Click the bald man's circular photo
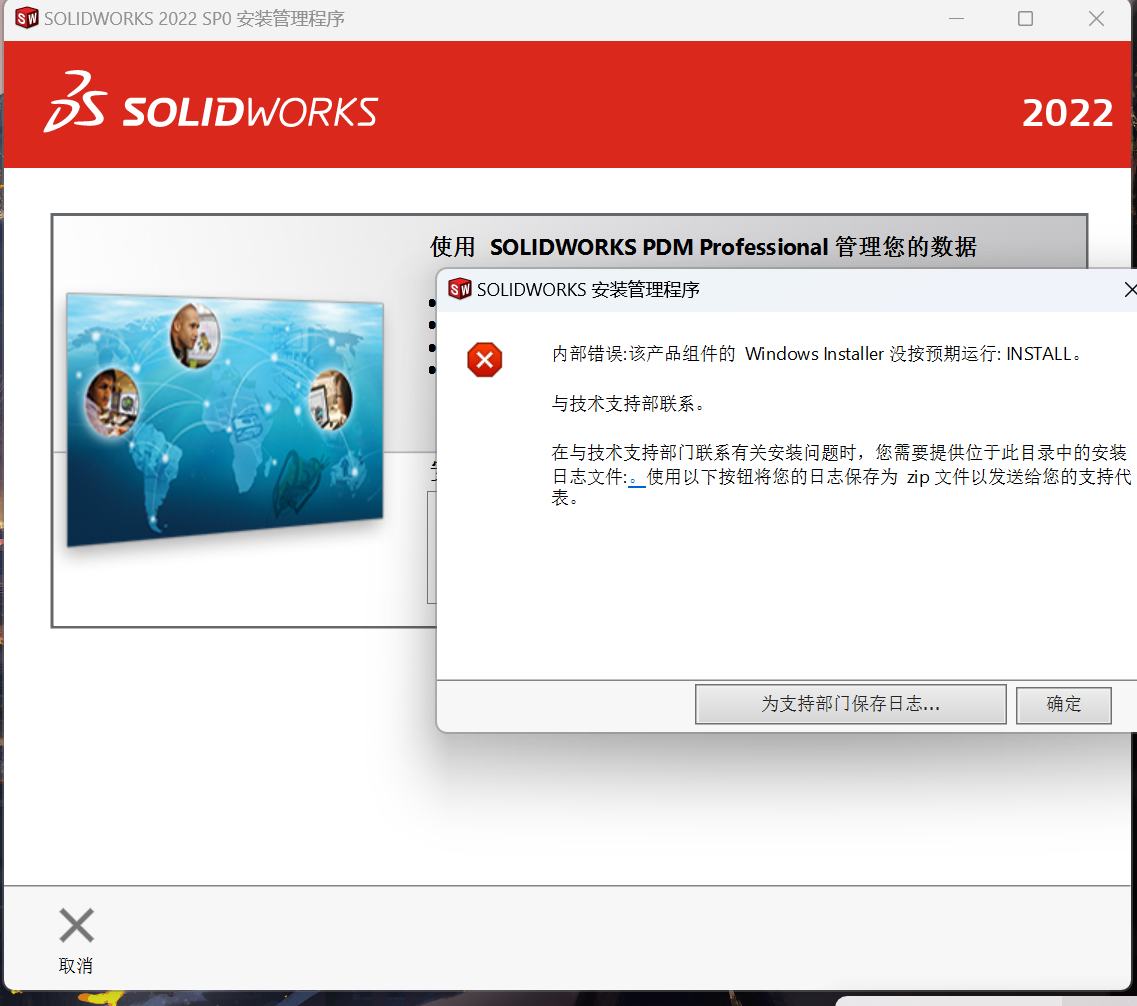Image resolution: width=1137 pixels, height=1006 pixels. point(194,335)
